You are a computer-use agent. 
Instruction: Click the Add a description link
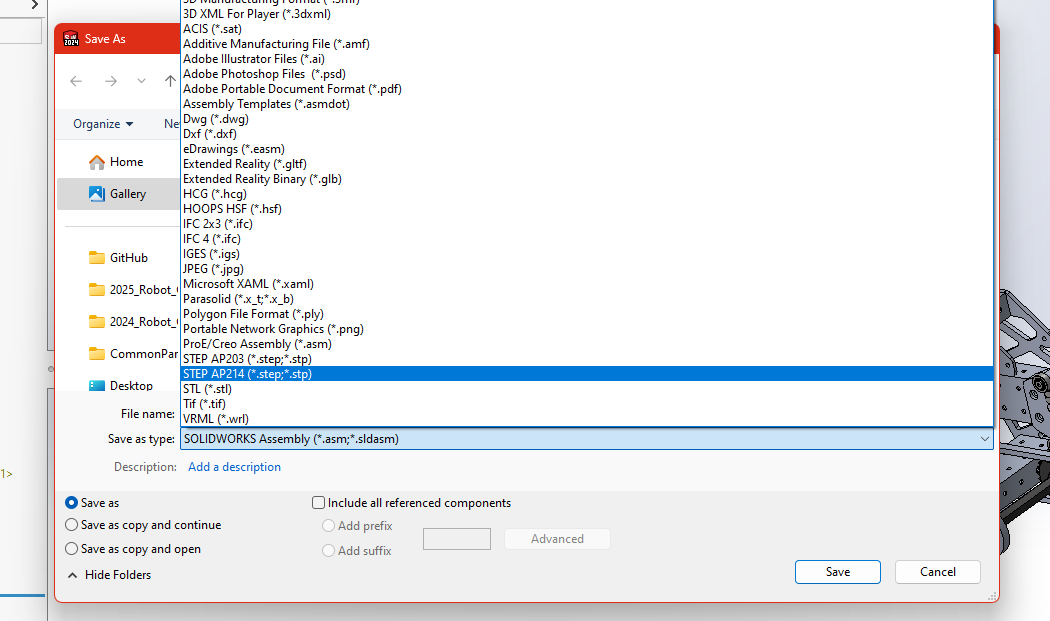tap(234, 467)
